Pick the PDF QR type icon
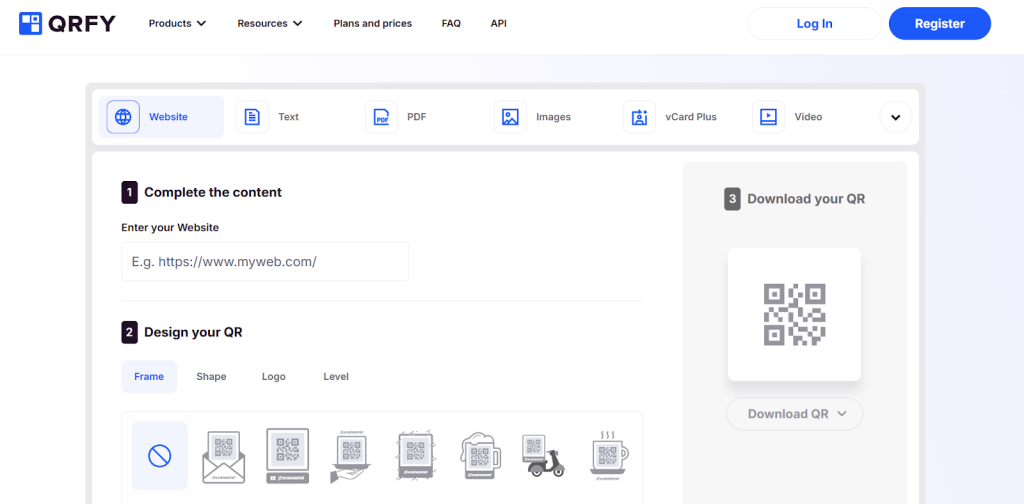Screen dimensions: 1024x504 point(381,117)
